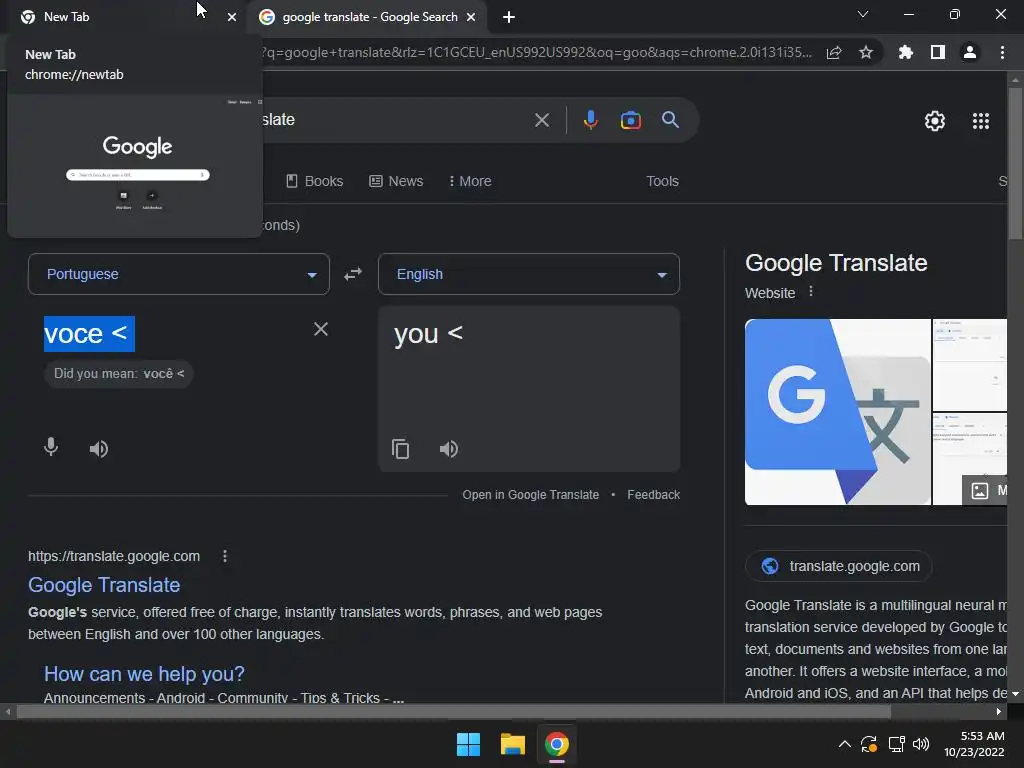Screen dimensions: 1024x768
Task: Visit translate.google.com from the knowledge panel
Action: (839, 566)
